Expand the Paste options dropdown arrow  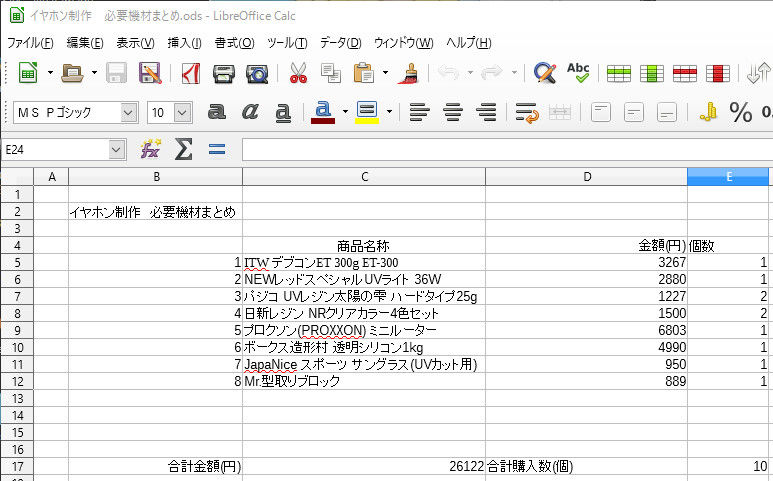click(386, 73)
